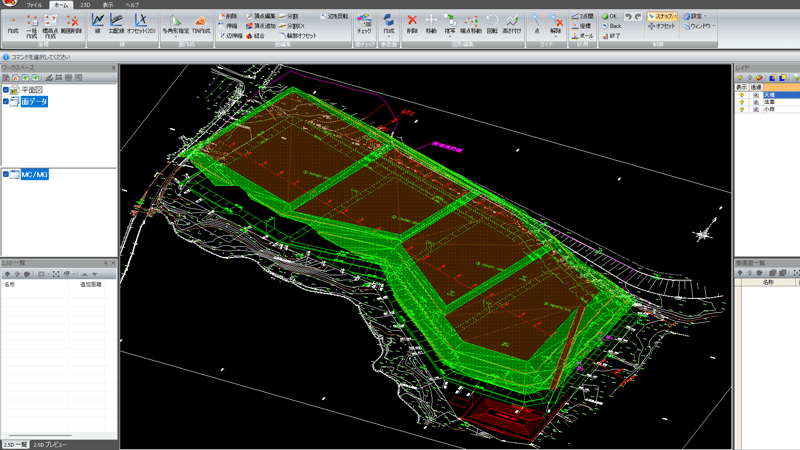Viewport: 800px width, 450px height.
Task: Click the 高さ付け height assign tool
Action: pos(512,24)
